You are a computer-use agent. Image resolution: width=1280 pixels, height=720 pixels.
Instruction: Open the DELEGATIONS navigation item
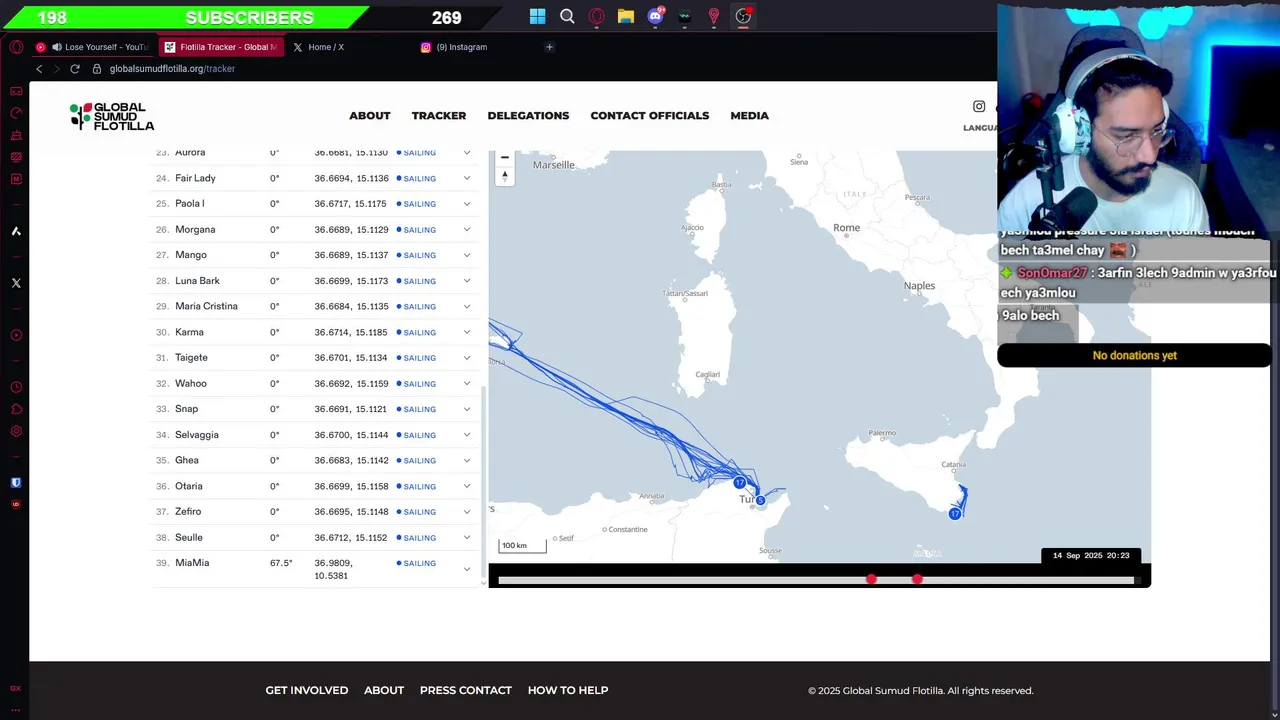tap(528, 116)
